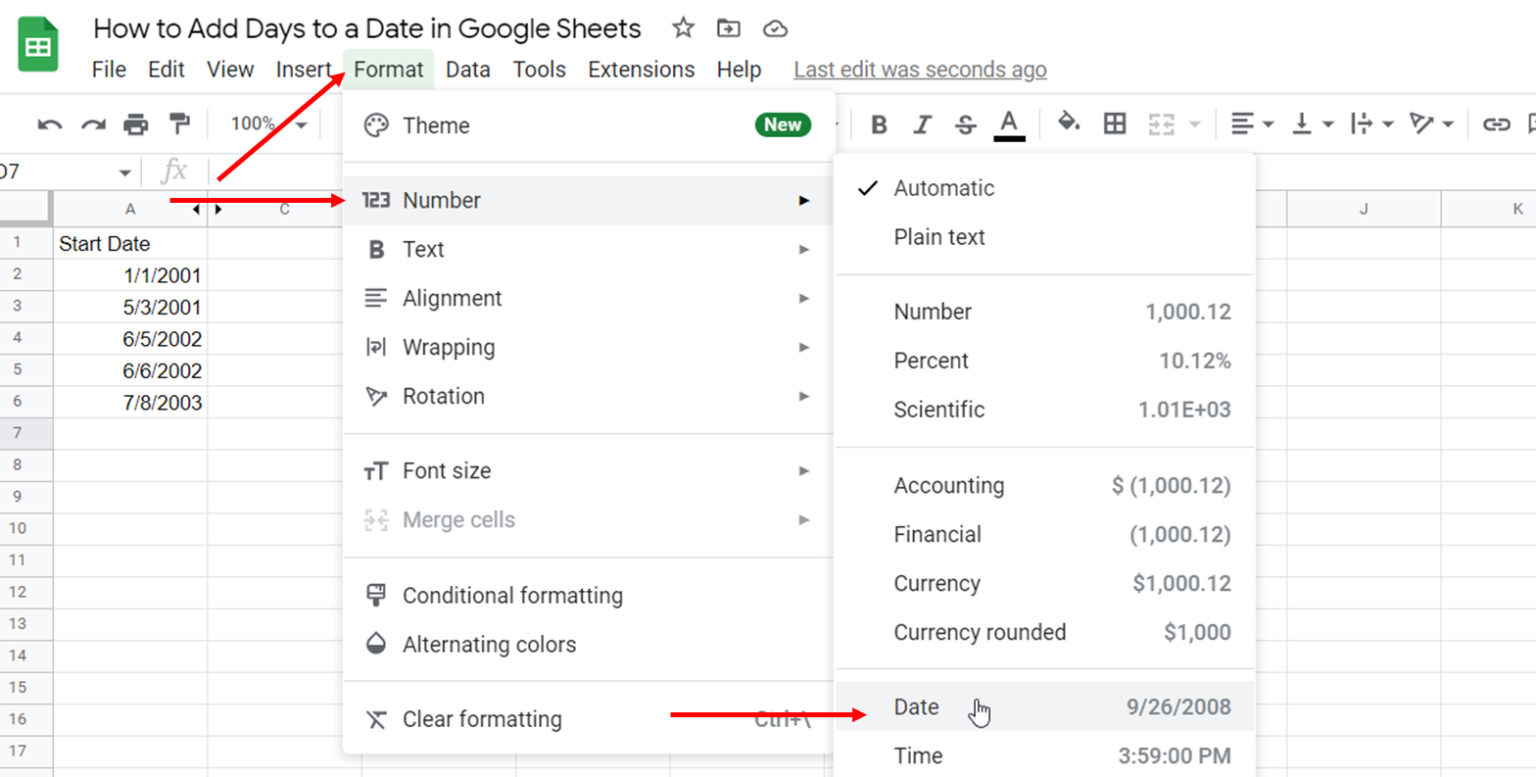The width and height of the screenshot is (1536, 777).
Task: Open the Name box cell dropdown
Action: (124, 173)
